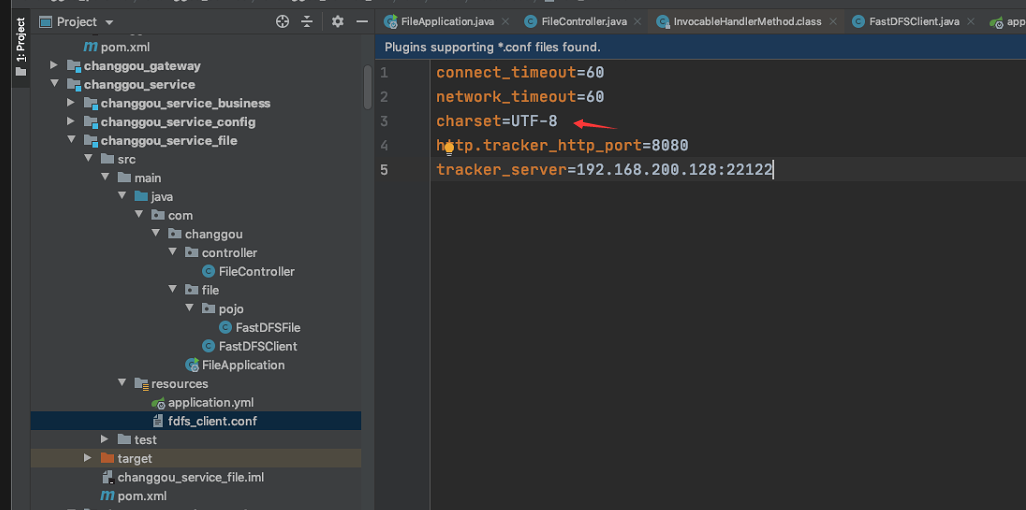Close the FileController.java tab
The width and height of the screenshot is (1026, 510).
point(638,22)
